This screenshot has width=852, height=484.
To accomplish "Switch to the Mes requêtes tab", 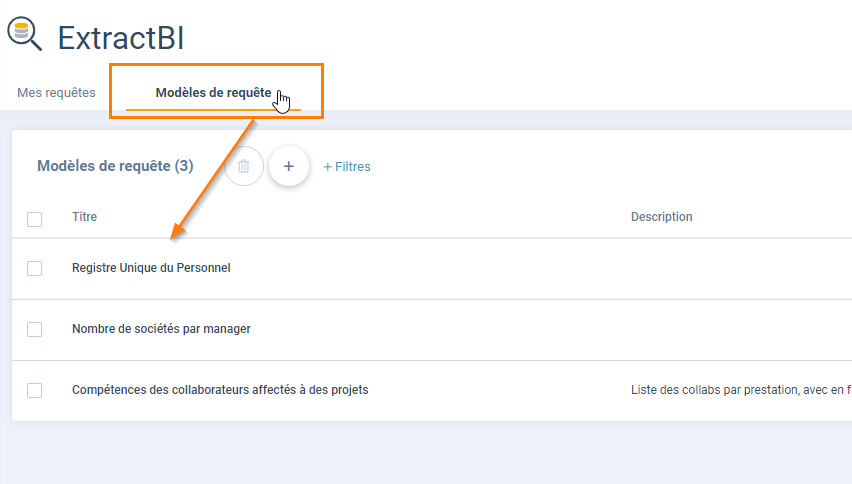I will click(56, 93).
